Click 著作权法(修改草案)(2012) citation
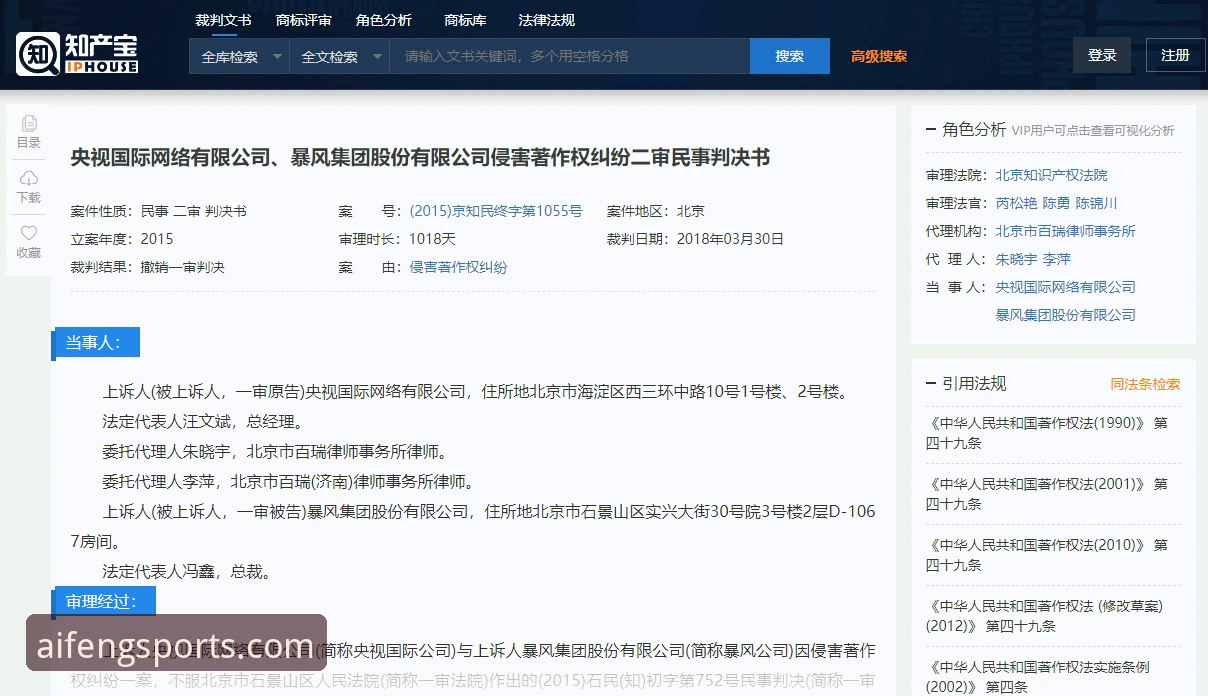 tap(1044, 616)
